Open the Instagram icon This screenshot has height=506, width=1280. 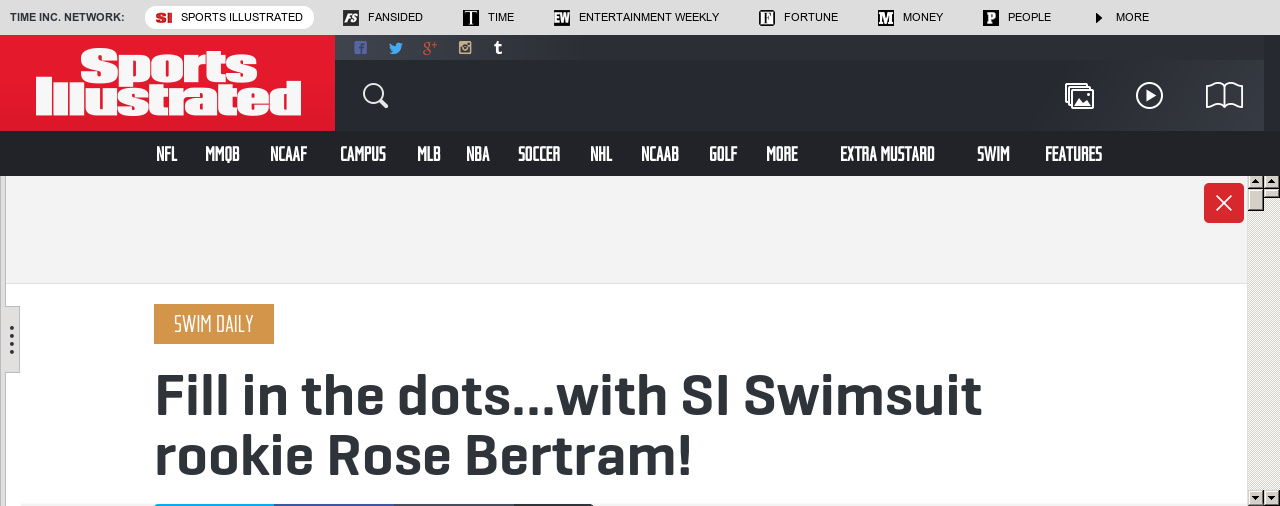465,48
